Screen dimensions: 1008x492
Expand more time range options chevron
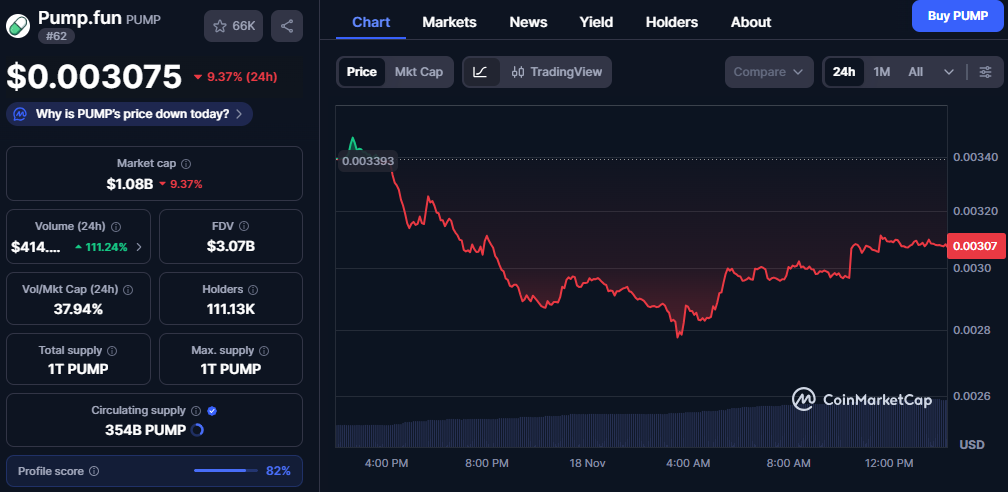click(948, 72)
